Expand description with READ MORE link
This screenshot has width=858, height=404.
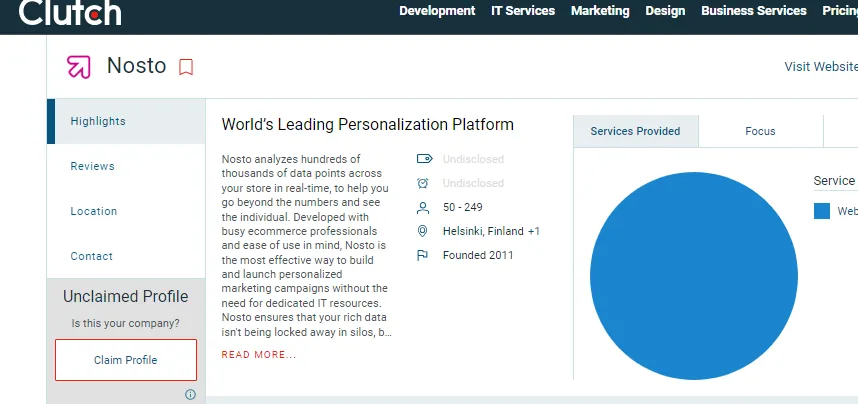point(258,355)
